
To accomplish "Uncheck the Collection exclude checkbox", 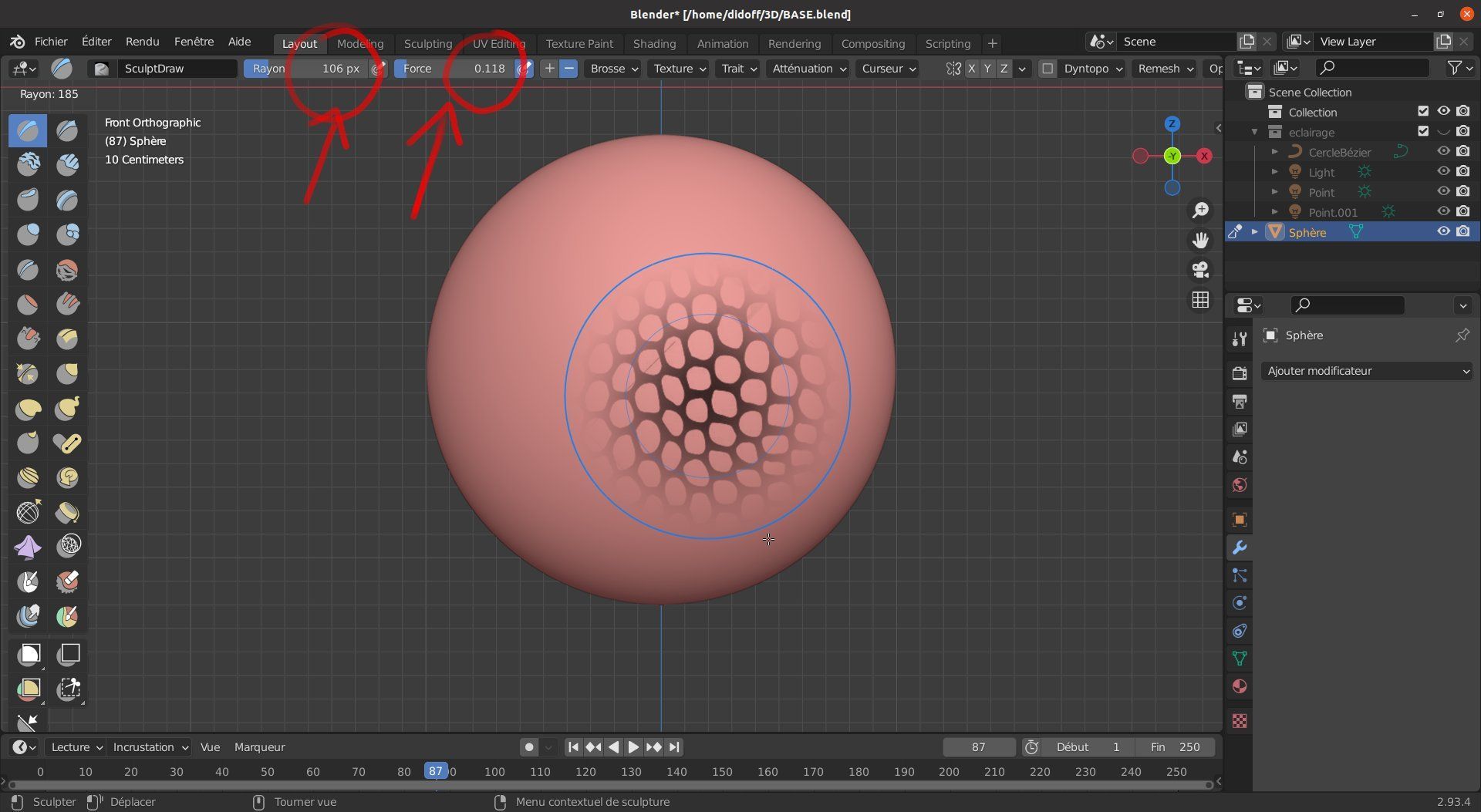I will coord(1423,112).
